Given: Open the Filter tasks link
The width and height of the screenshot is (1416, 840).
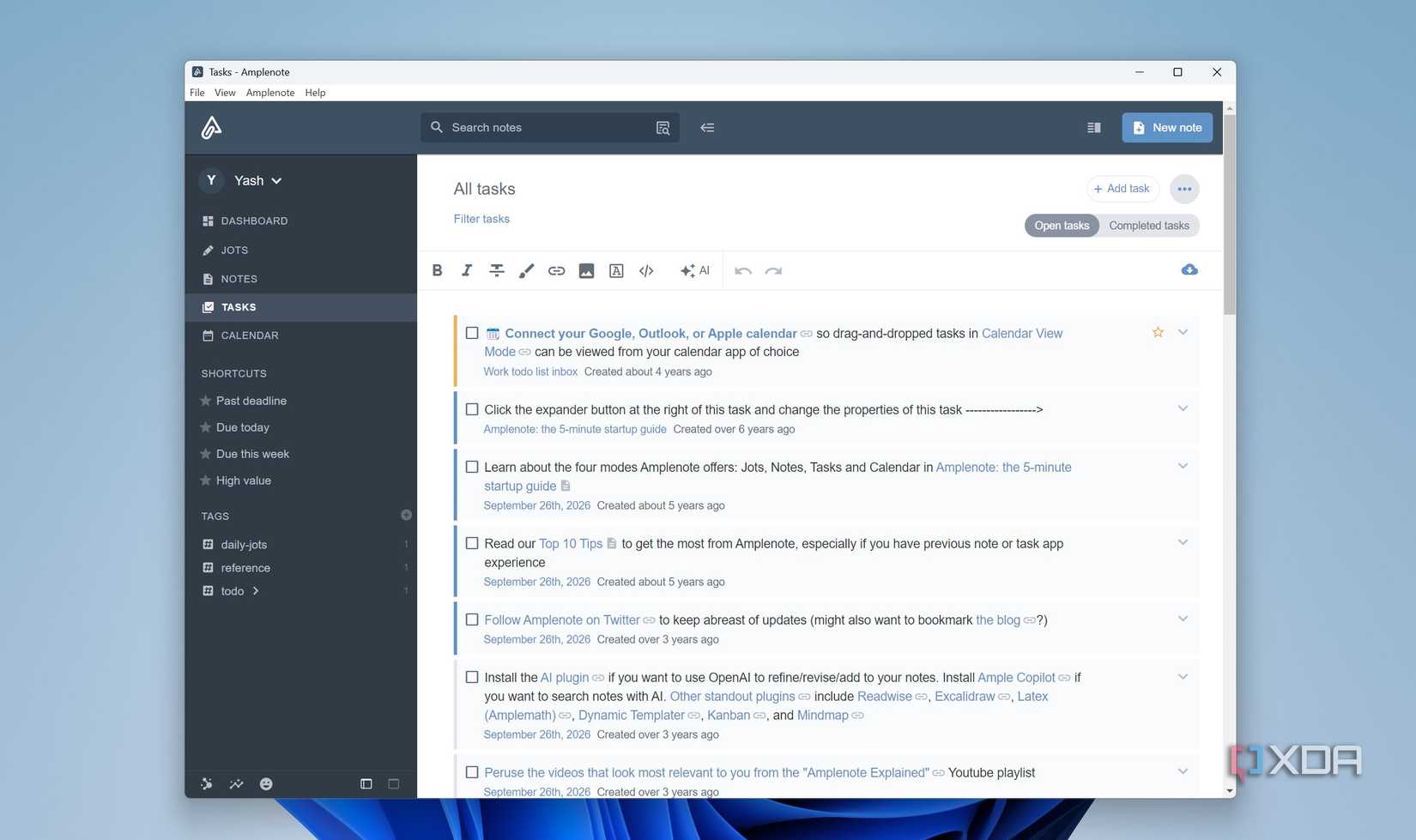Looking at the screenshot, I should [481, 219].
